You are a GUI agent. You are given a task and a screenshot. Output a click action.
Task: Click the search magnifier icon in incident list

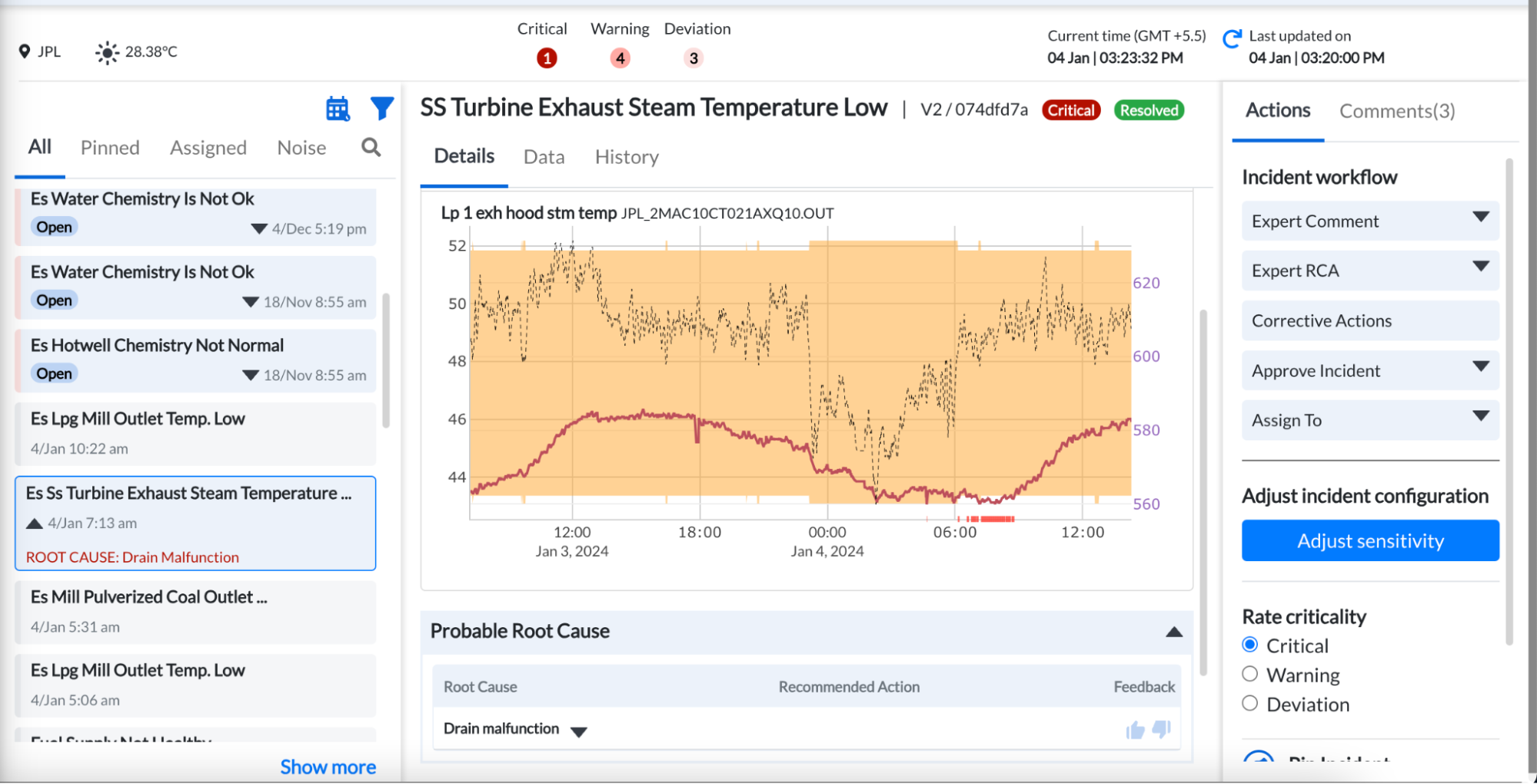[371, 147]
